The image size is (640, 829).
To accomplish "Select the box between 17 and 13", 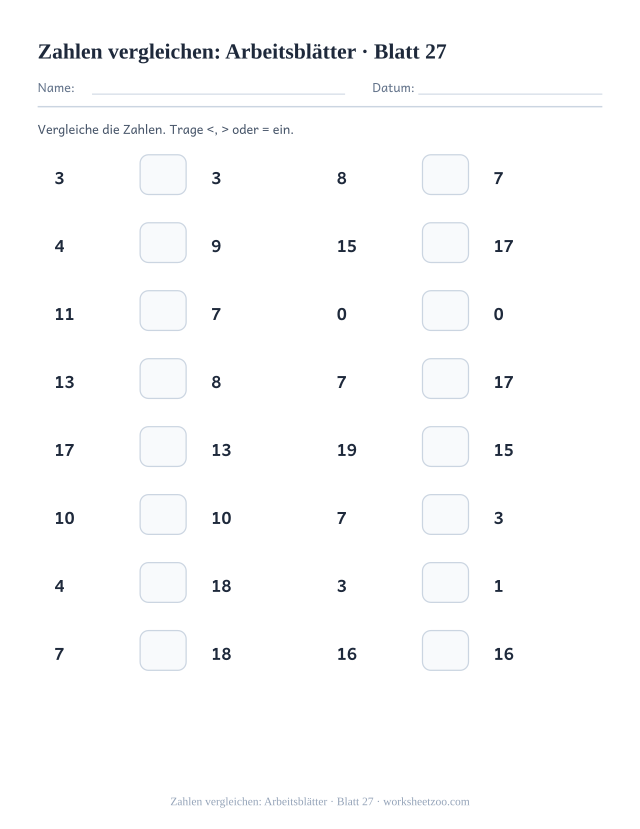I will tap(163, 447).
